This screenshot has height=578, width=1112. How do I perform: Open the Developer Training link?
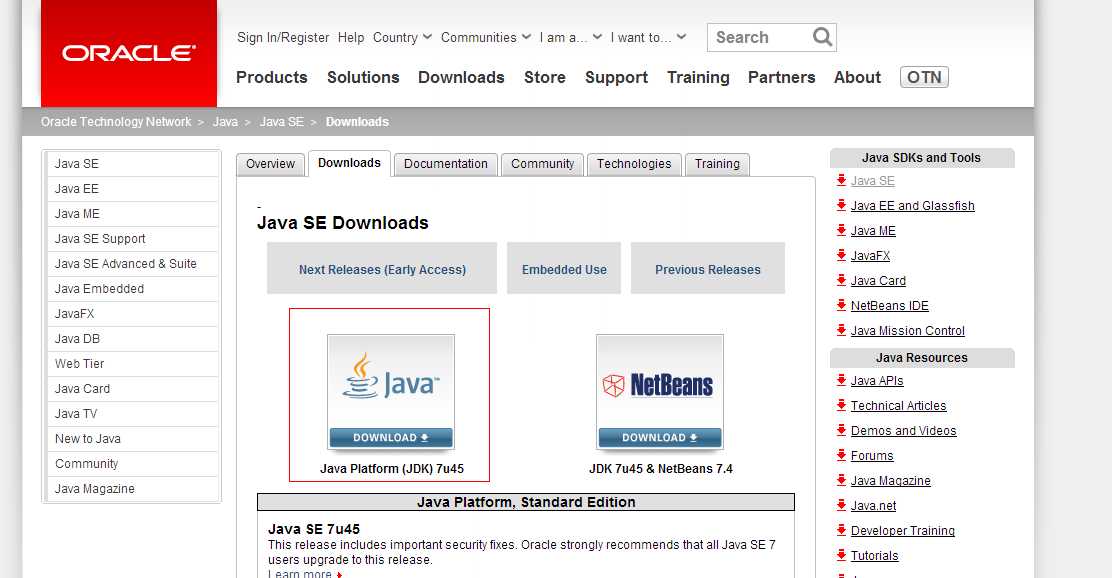[902, 530]
